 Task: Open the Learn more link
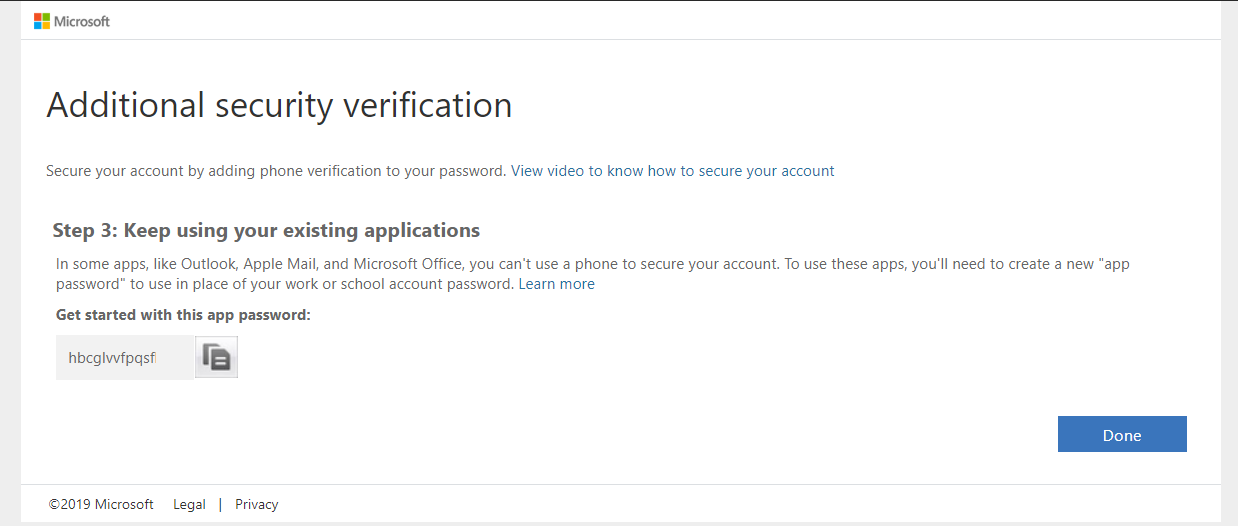(x=556, y=284)
